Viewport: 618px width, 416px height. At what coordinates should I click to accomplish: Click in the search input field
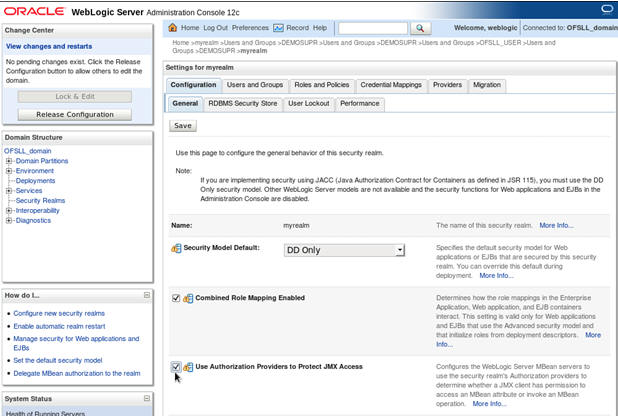point(373,28)
